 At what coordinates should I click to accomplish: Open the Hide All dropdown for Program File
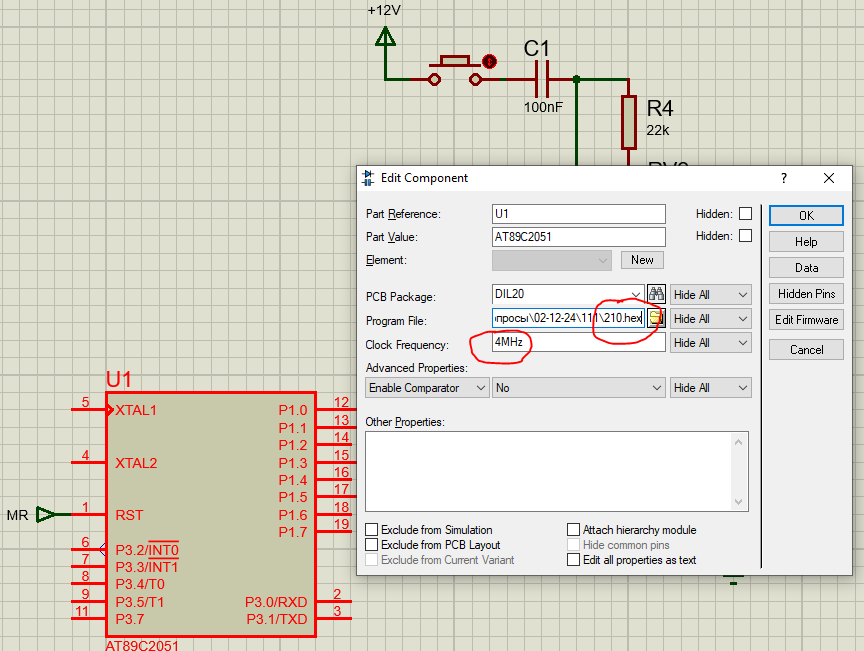point(710,319)
